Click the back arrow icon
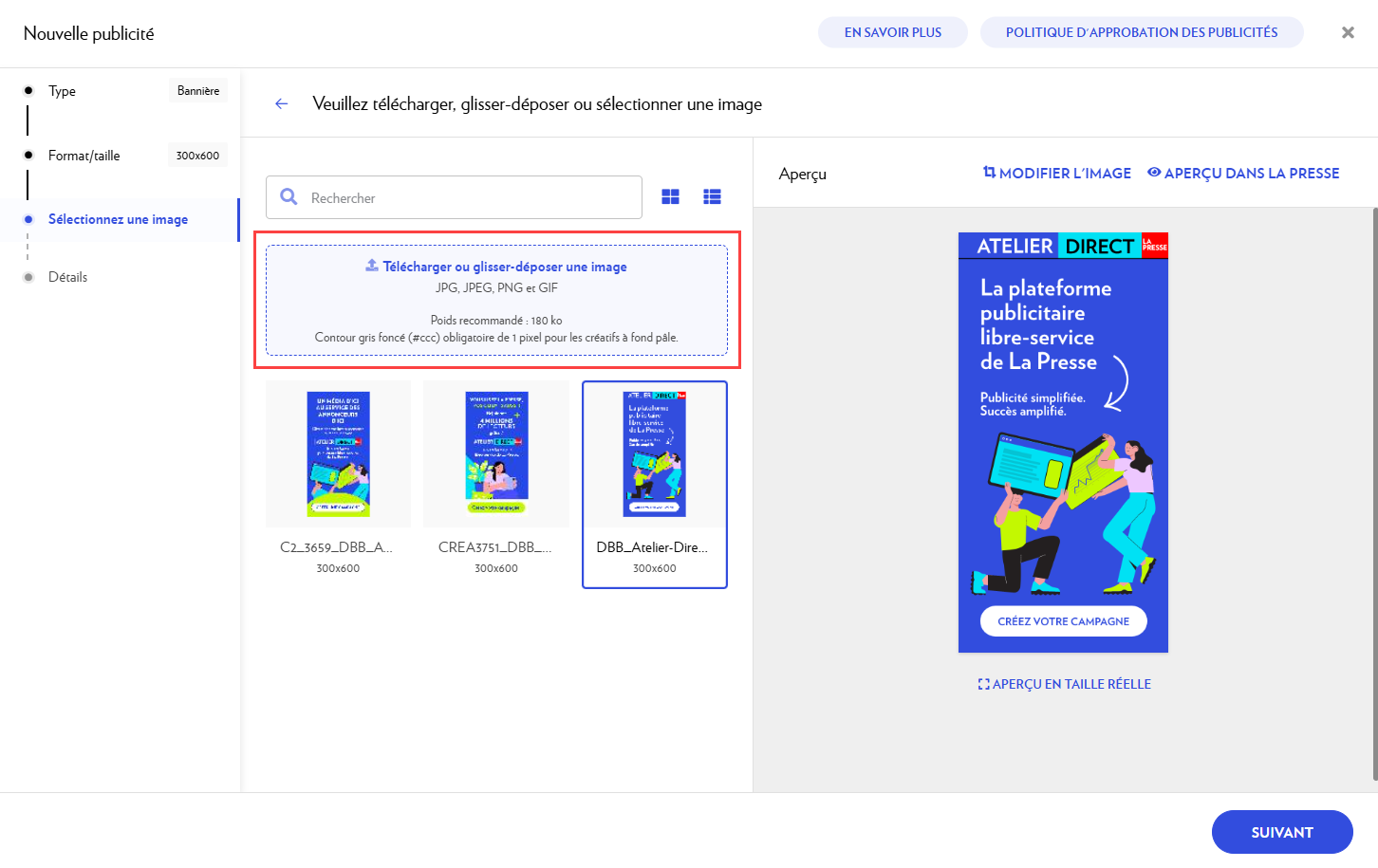 pos(281,104)
